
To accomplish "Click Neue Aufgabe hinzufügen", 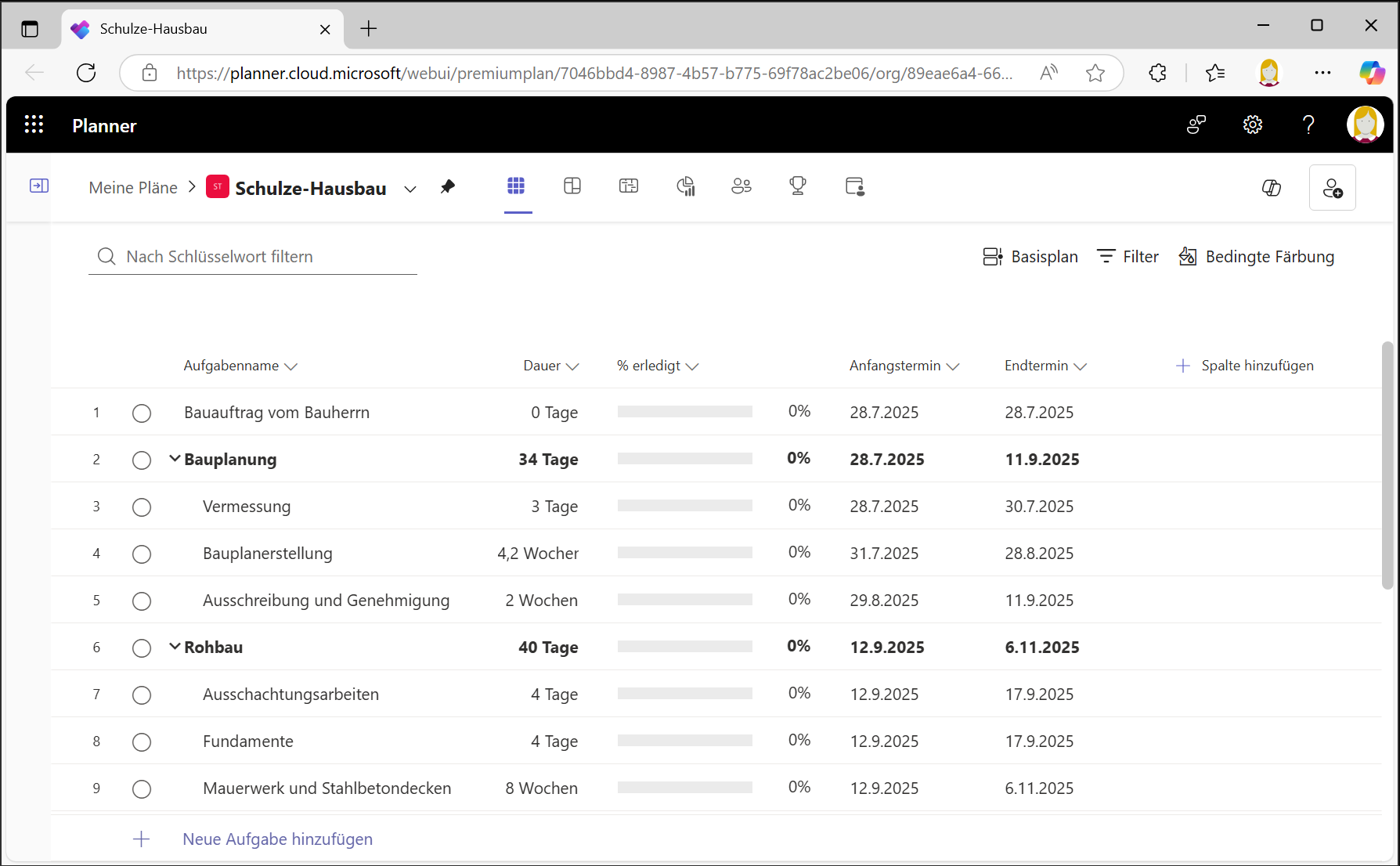I will (277, 839).
